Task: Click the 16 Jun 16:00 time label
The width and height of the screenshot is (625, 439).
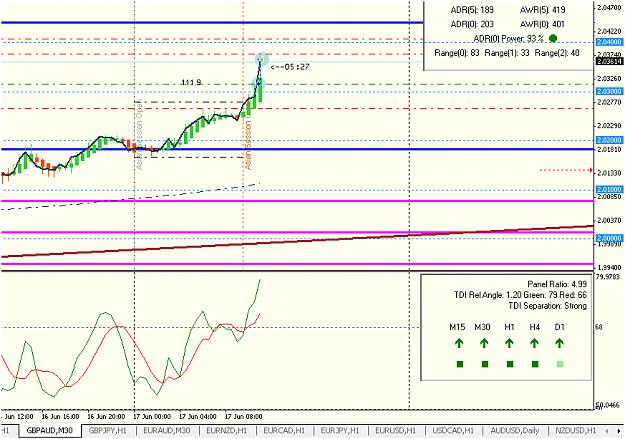Action: coord(60,417)
